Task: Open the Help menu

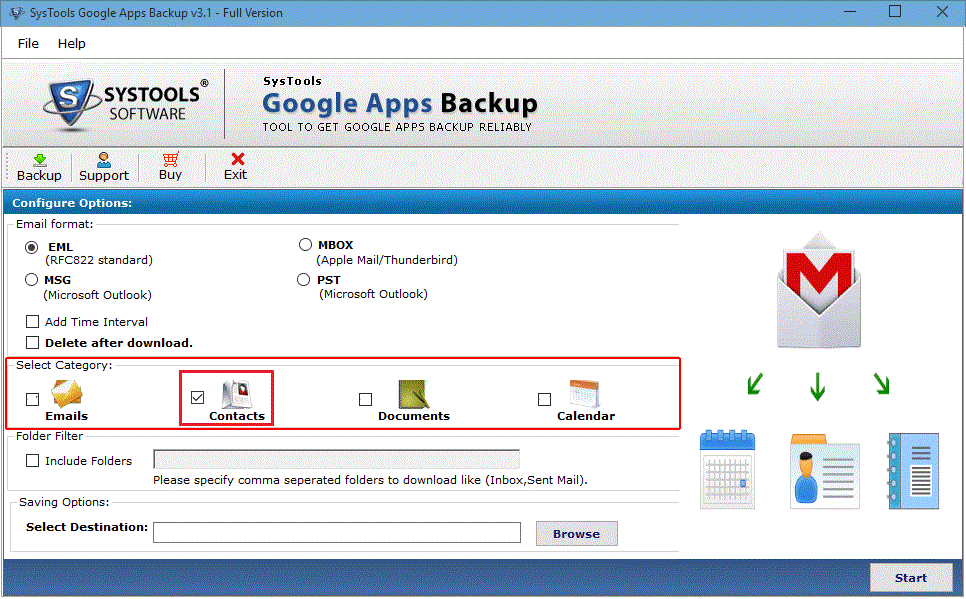Action: [x=71, y=43]
